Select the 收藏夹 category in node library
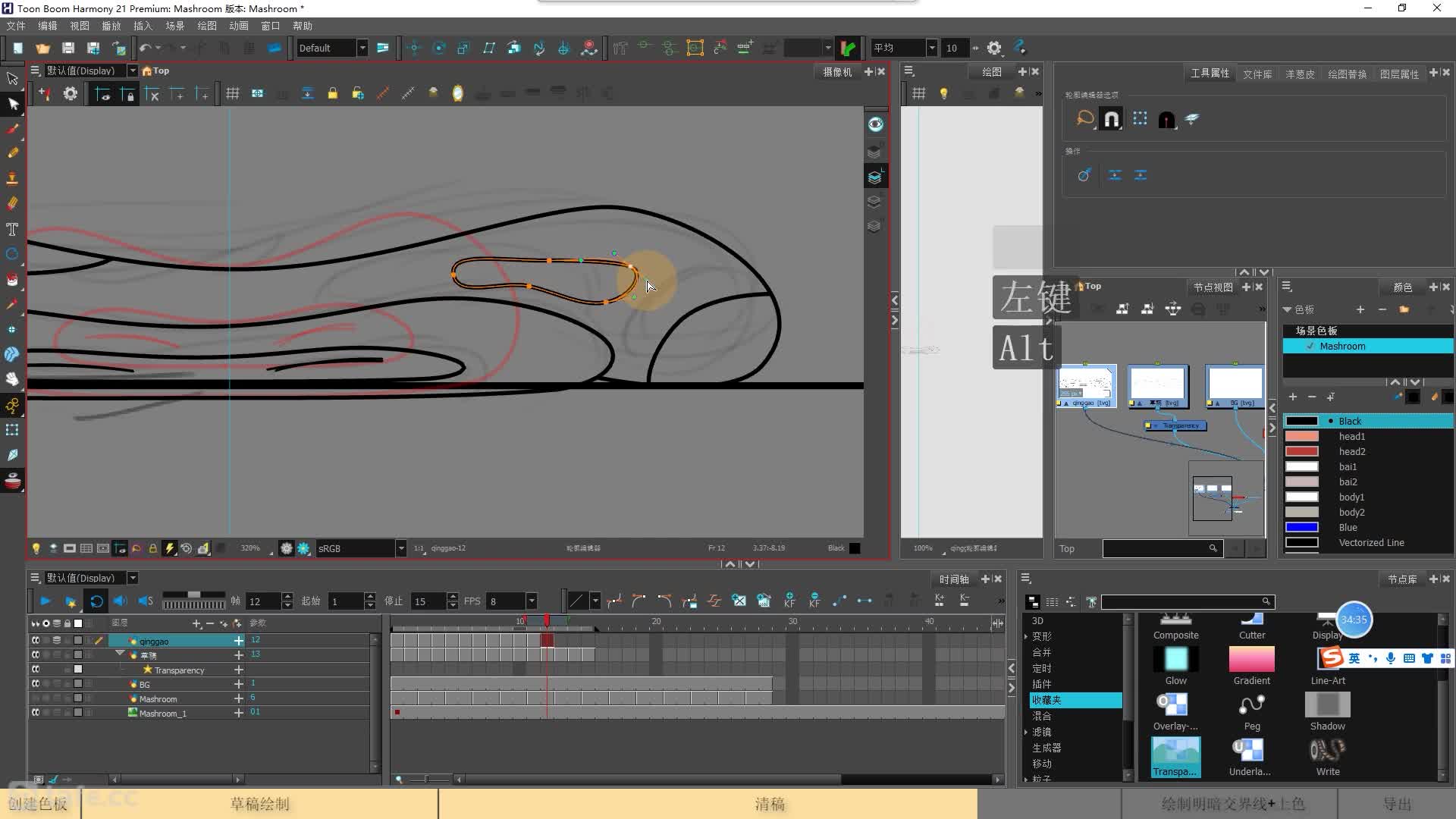Viewport: 1456px width, 819px height. tap(1075, 700)
